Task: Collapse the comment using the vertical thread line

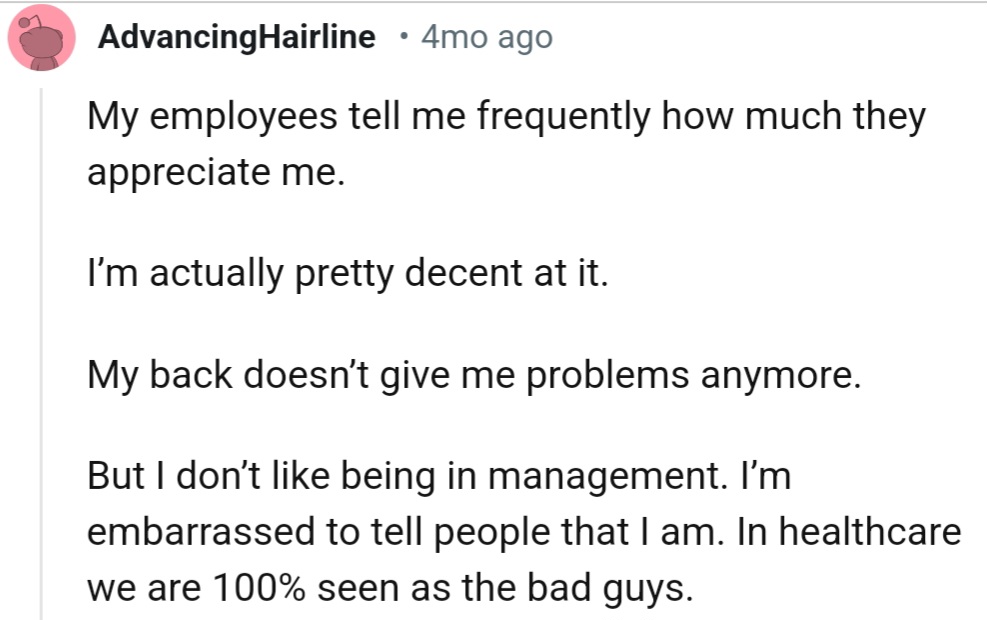Action: coord(42,350)
